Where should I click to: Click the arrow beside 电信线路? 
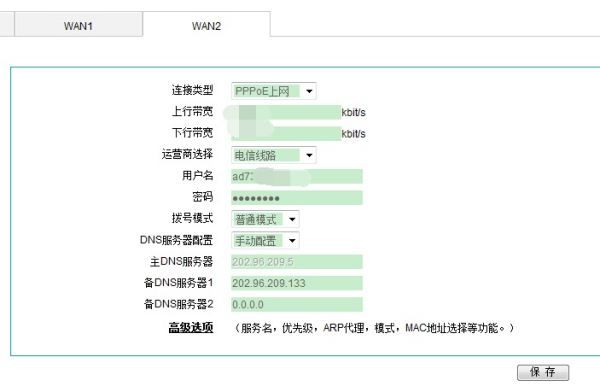(x=309, y=155)
